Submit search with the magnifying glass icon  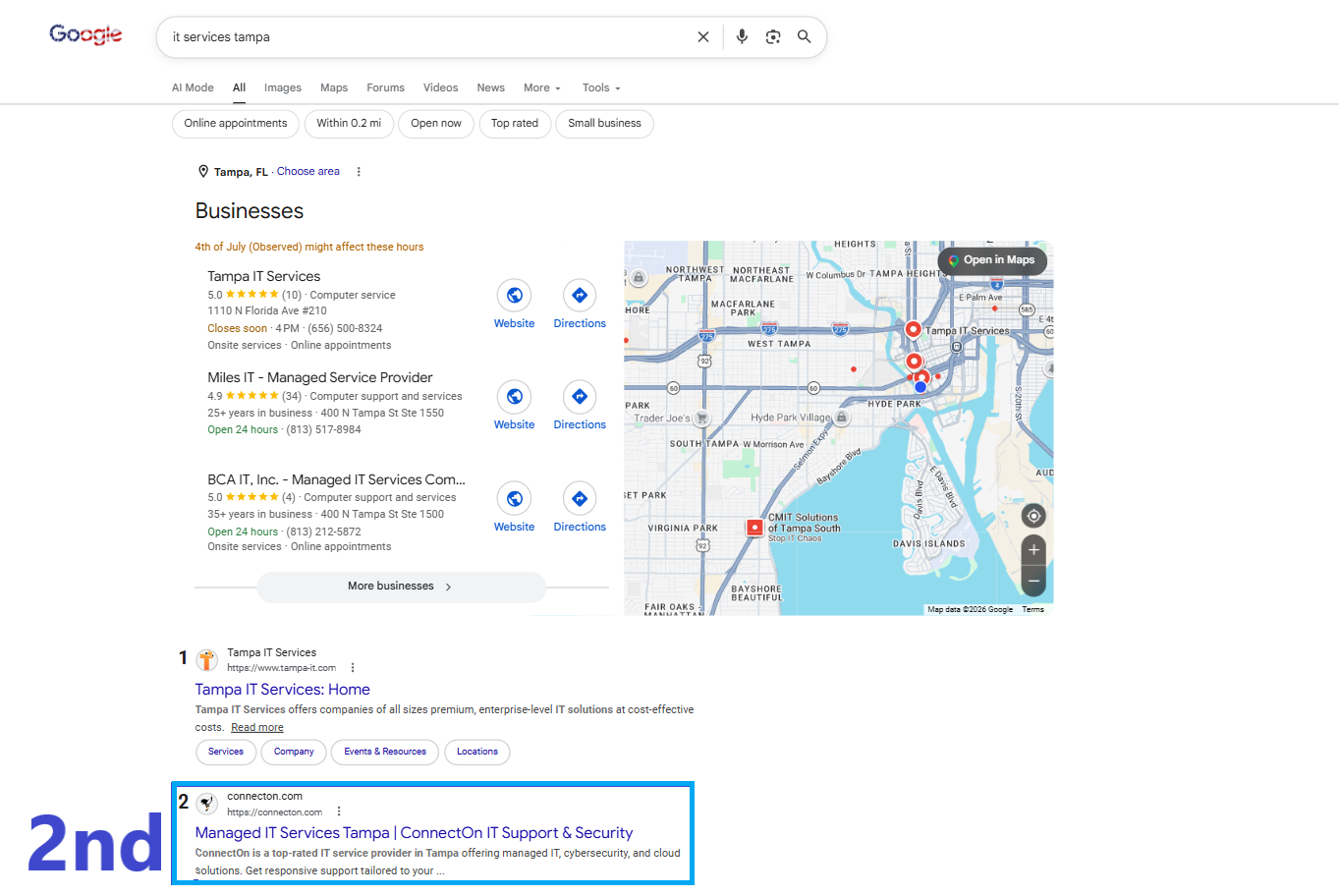click(804, 36)
